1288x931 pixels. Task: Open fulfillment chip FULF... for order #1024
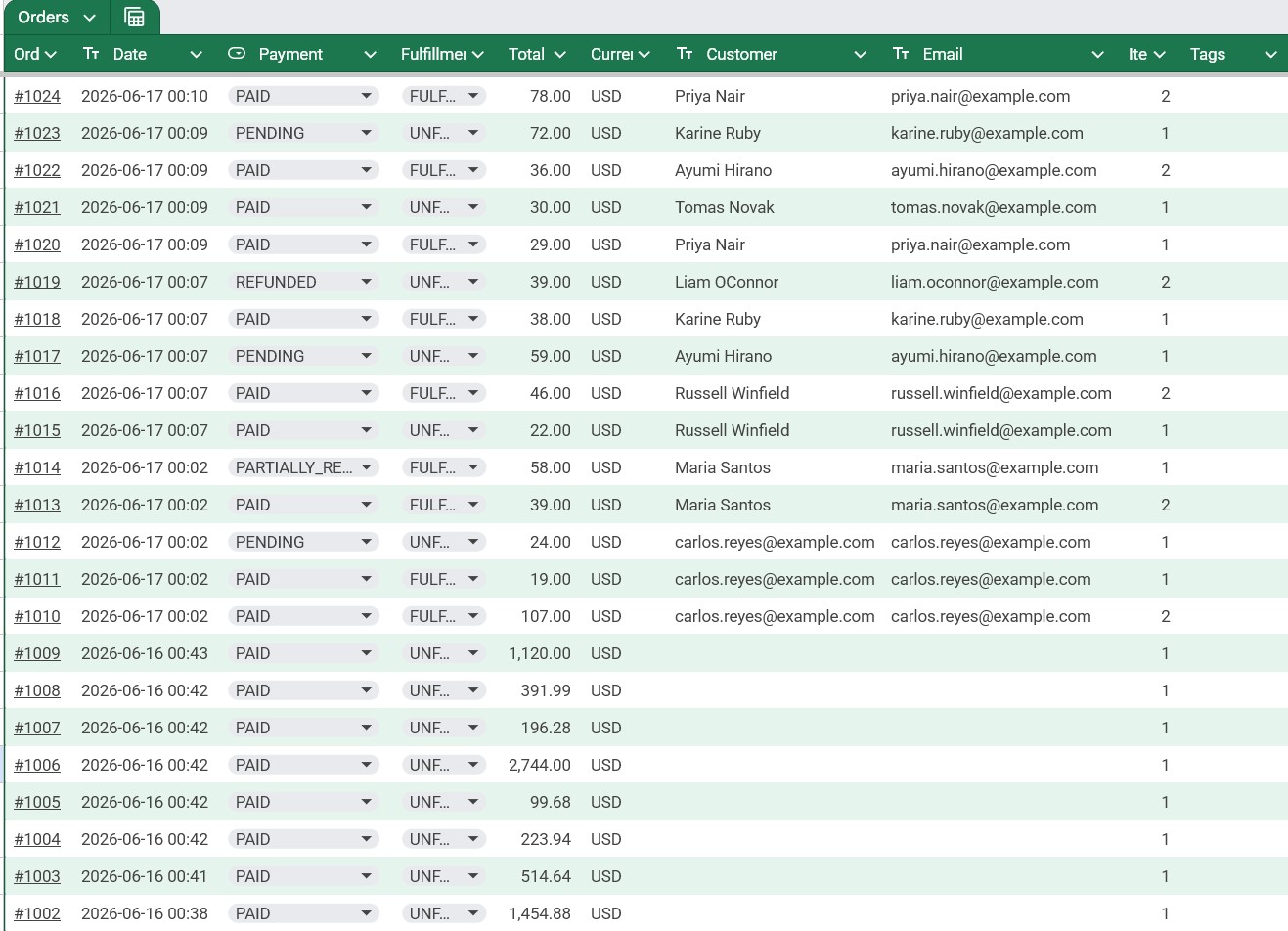tap(444, 96)
